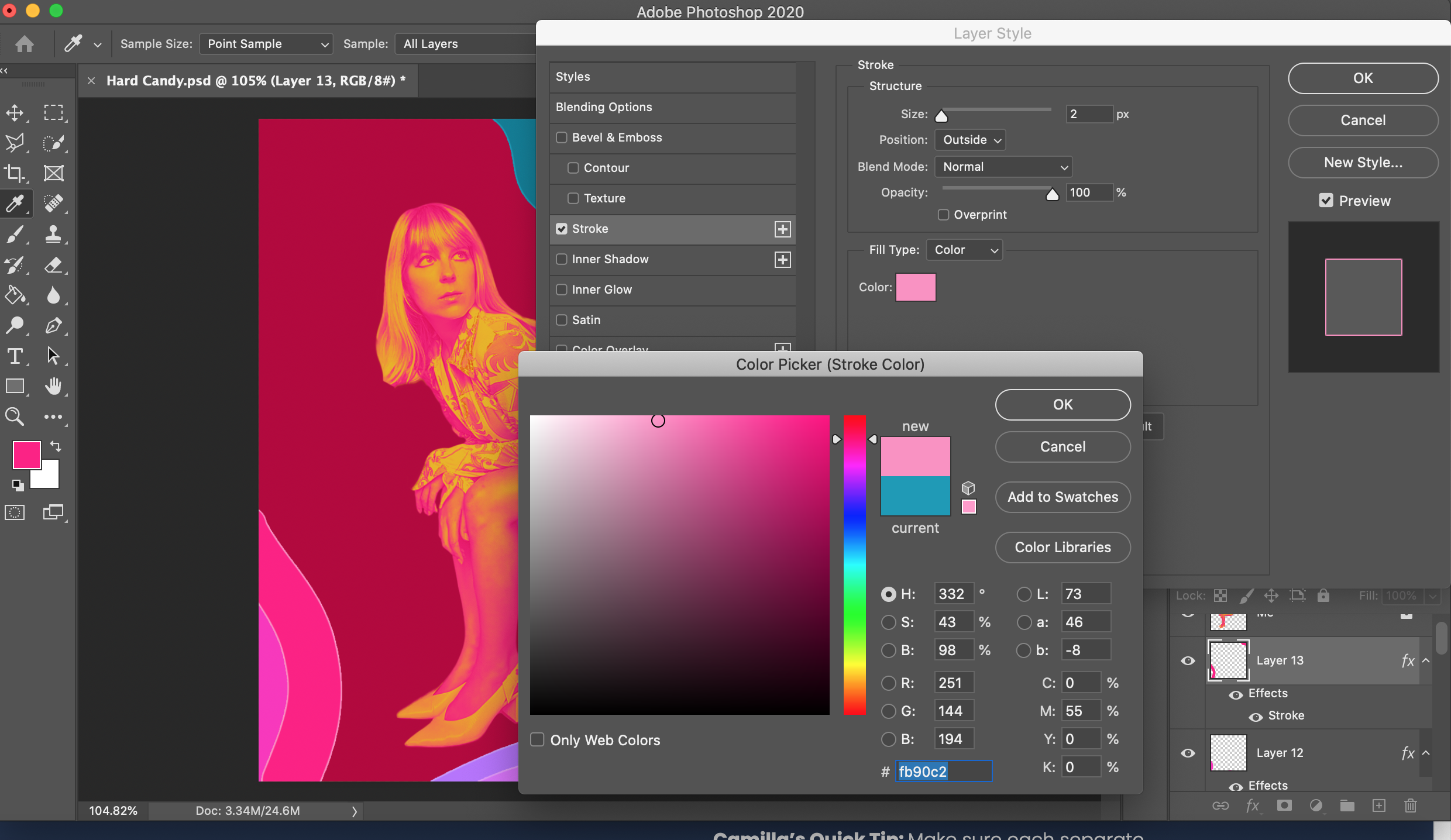This screenshot has width=1451, height=840.
Task: Select the Inner Glow style entry
Action: point(602,290)
